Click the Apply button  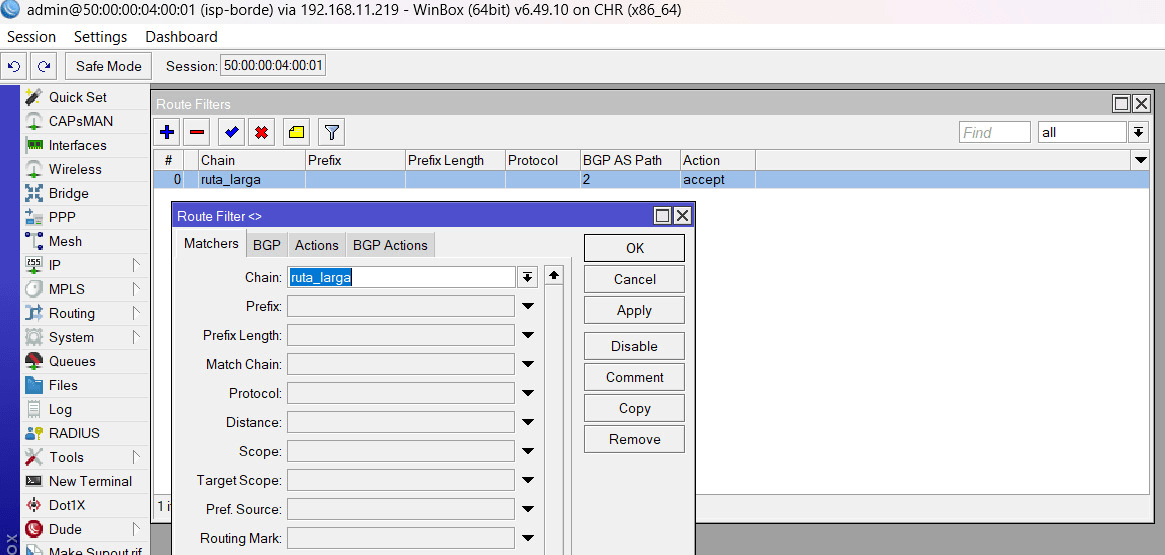[x=635, y=311]
